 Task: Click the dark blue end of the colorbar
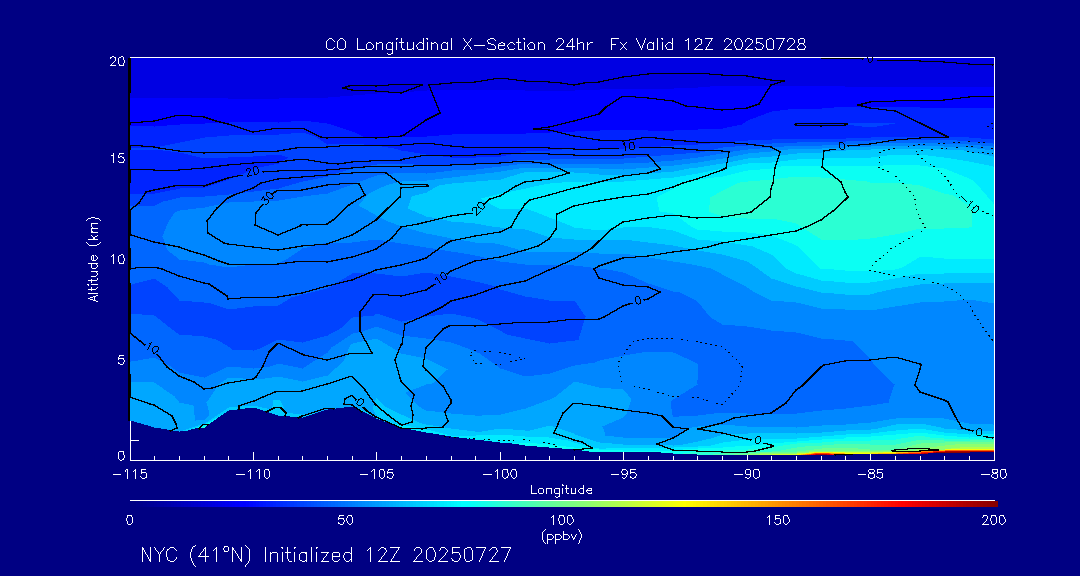click(141, 504)
